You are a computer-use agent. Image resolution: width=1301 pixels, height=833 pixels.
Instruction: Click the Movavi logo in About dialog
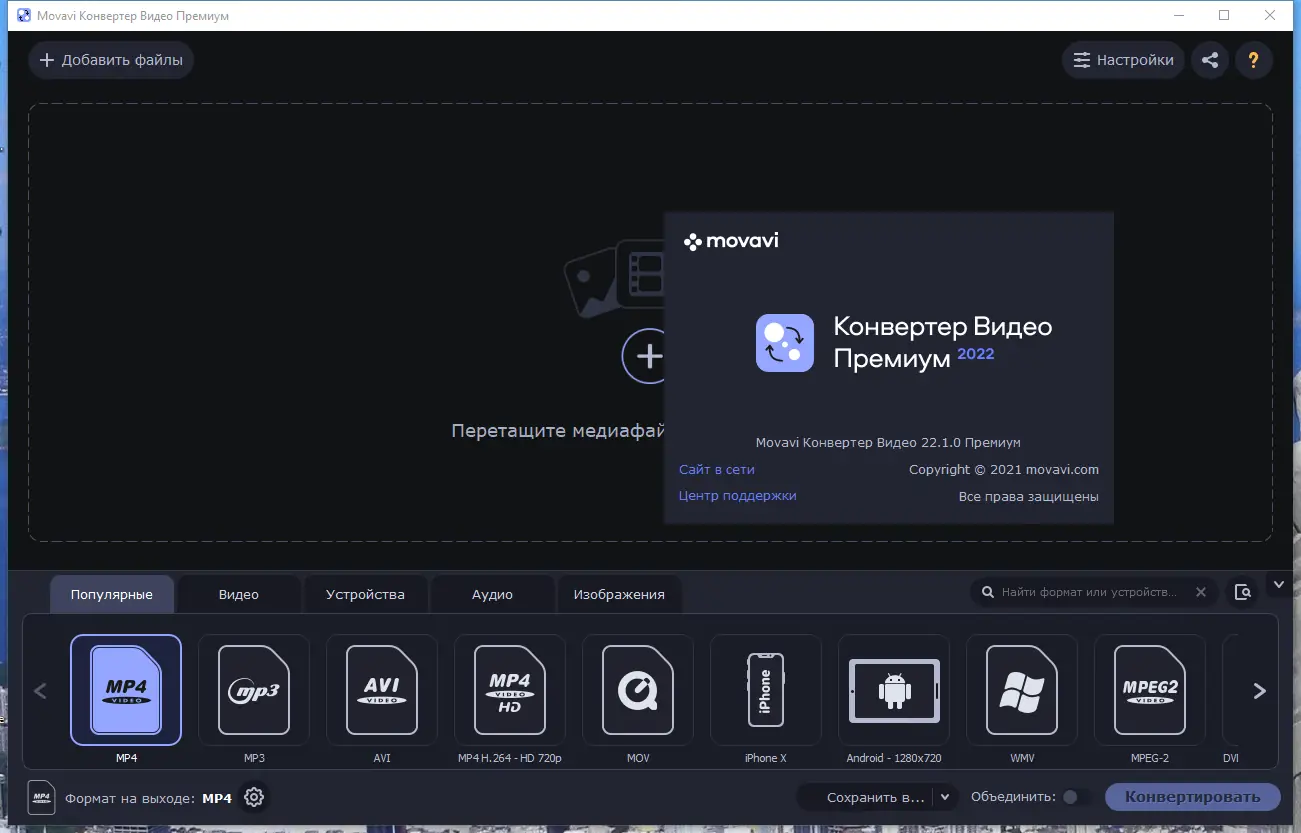(731, 241)
